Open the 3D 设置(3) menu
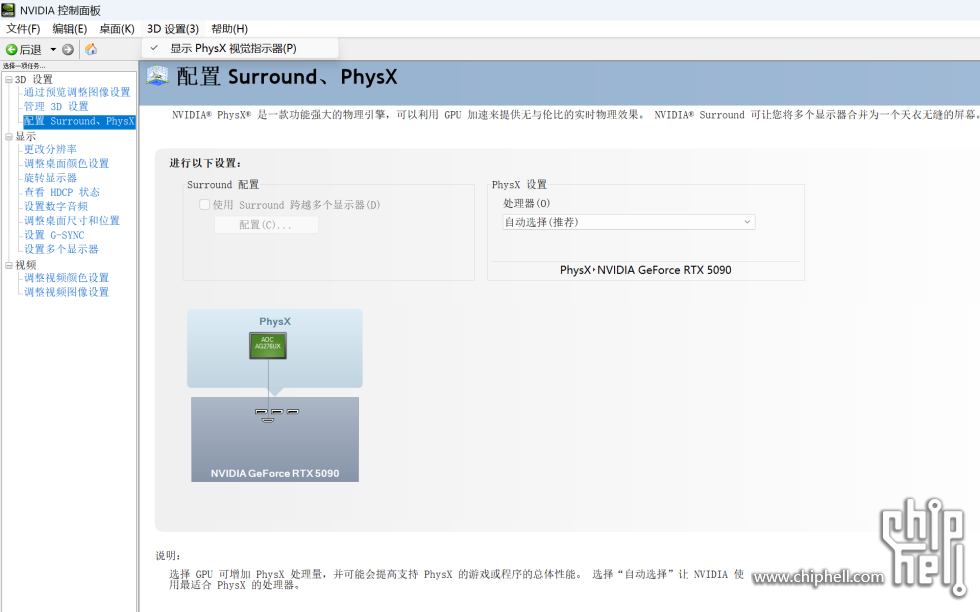Screen dimensions: 980x612 pyautogui.click(x=173, y=29)
